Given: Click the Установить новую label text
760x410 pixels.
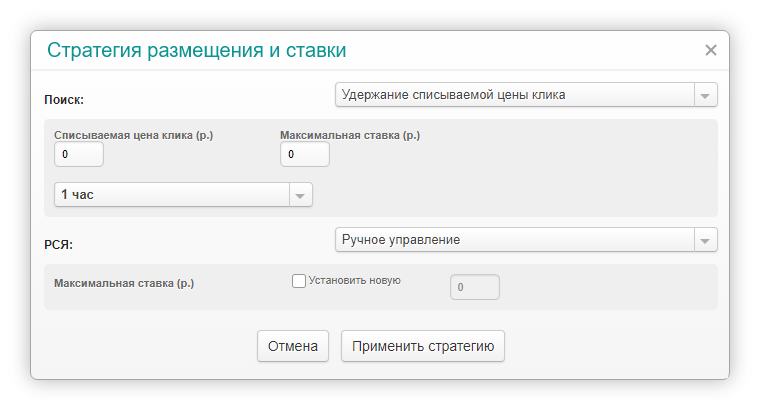Looking at the screenshot, I should (354, 281).
